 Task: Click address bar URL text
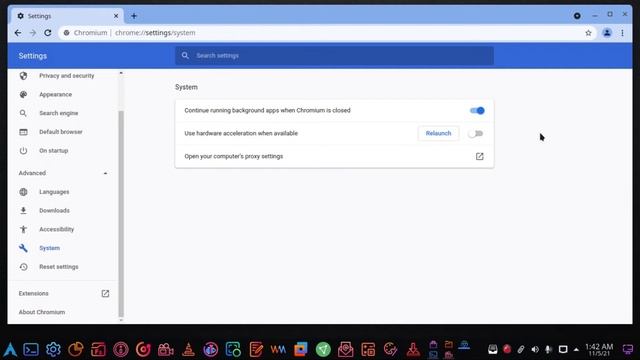click(x=155, y=33)
